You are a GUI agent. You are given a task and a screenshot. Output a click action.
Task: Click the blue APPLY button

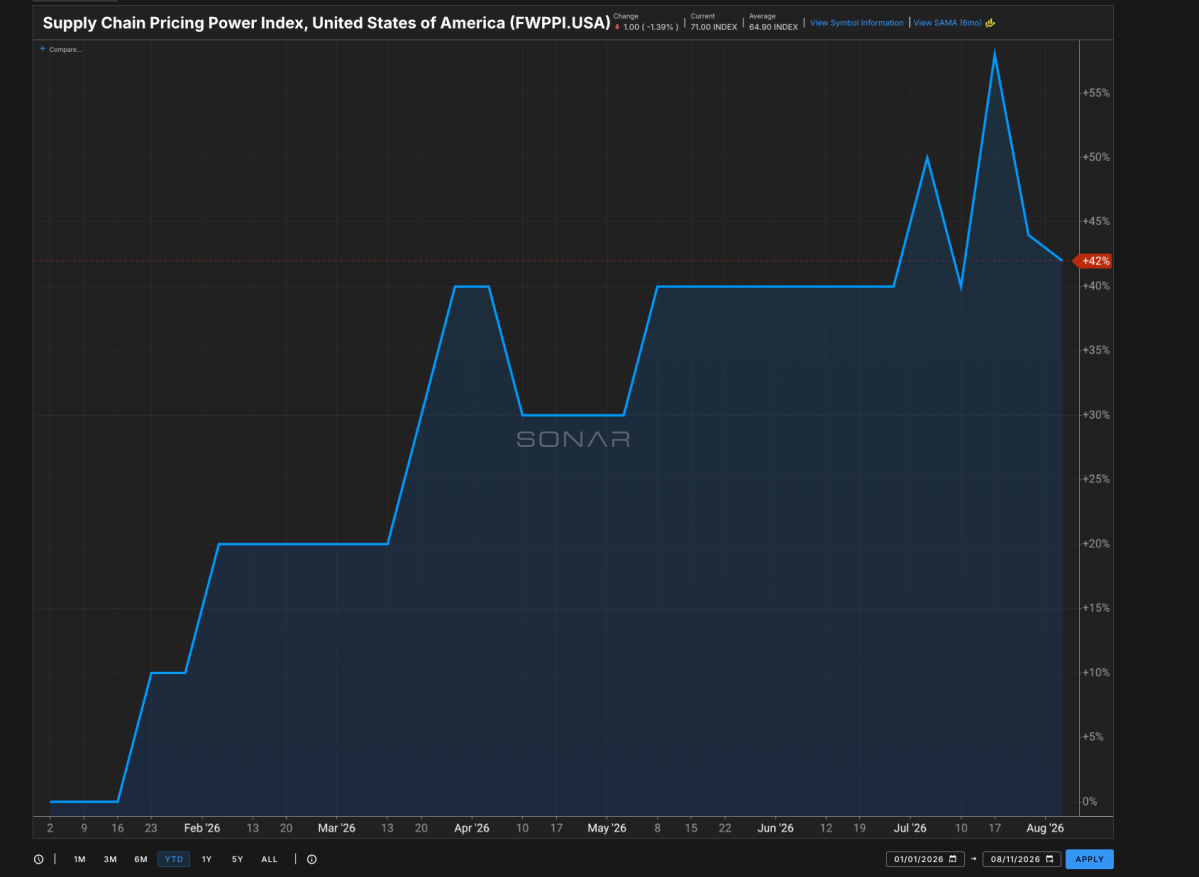coord(1090,859)
